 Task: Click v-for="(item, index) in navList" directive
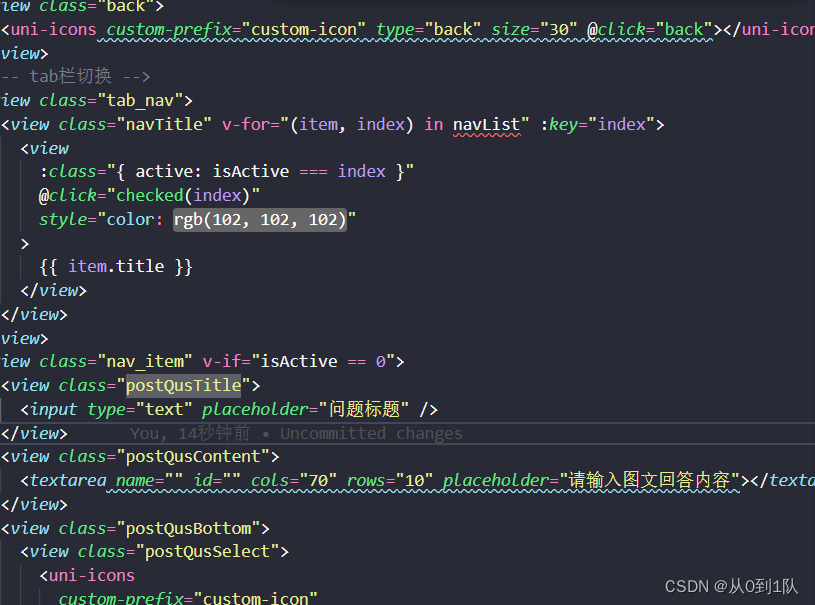point(376,124)
